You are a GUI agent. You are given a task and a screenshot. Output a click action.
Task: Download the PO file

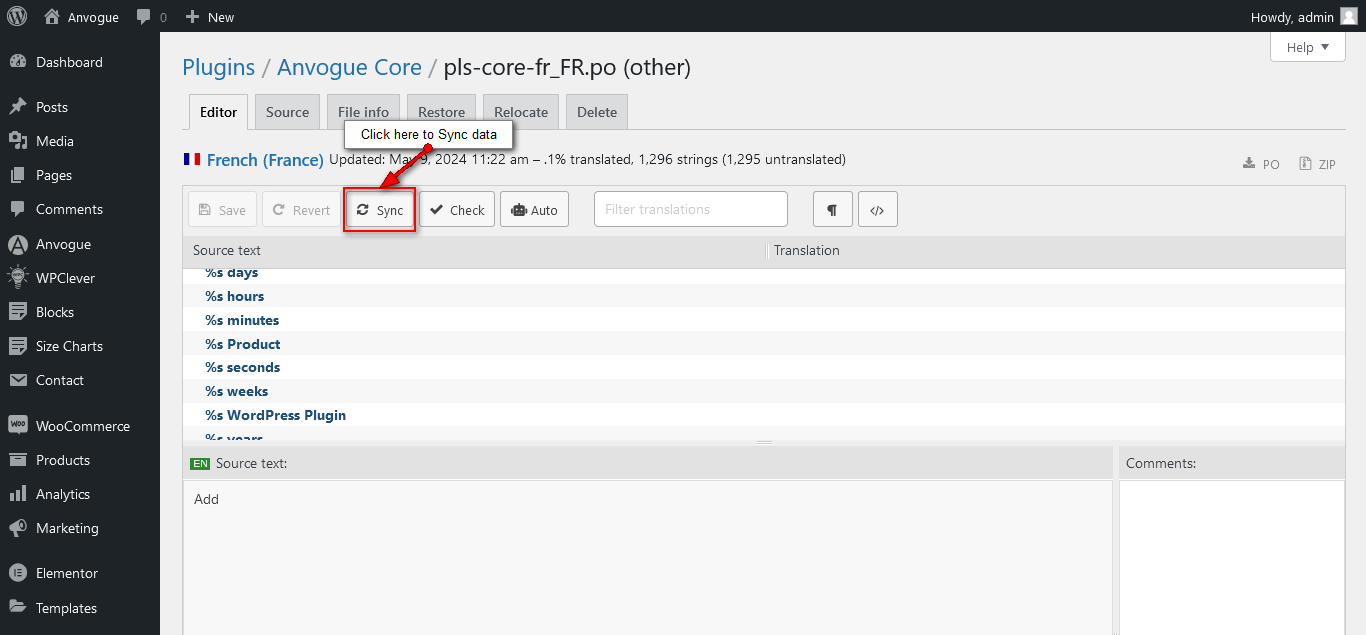pos(1261,164)
